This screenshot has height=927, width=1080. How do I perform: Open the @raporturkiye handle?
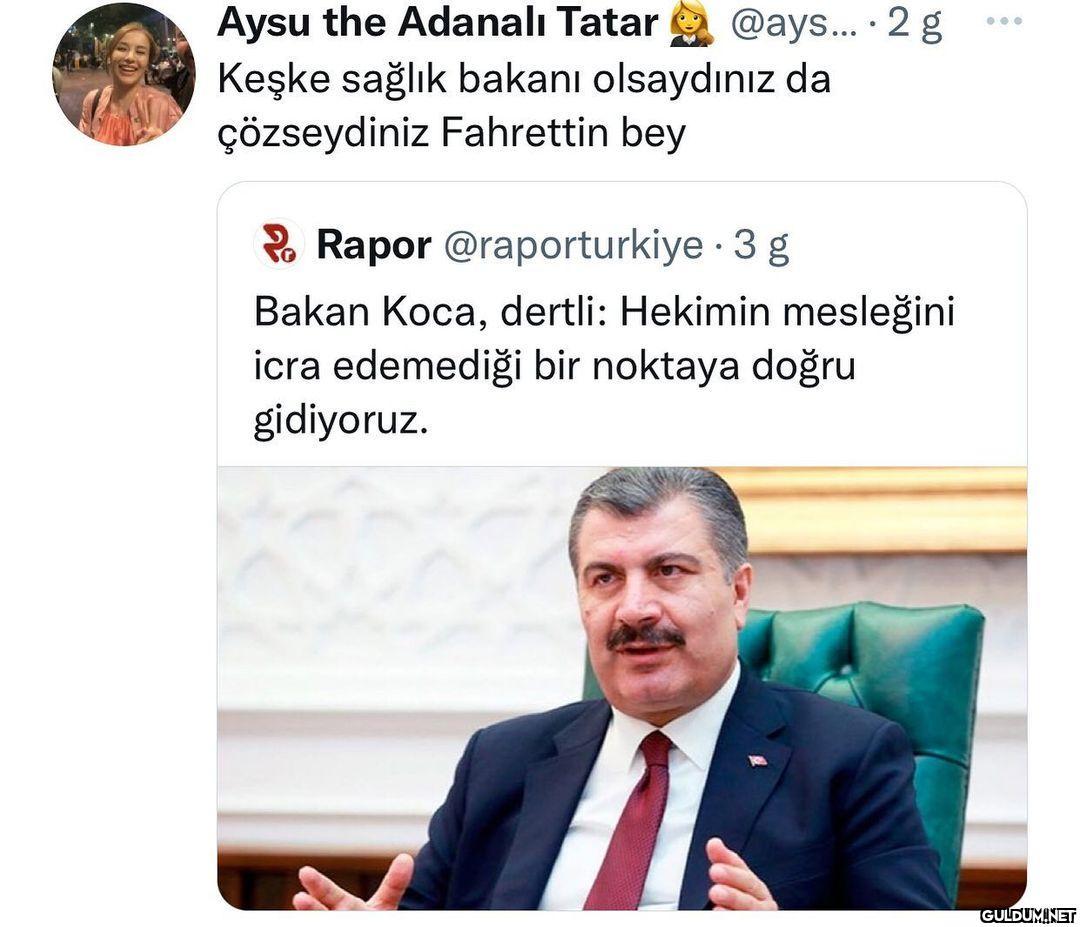(574, 246)
